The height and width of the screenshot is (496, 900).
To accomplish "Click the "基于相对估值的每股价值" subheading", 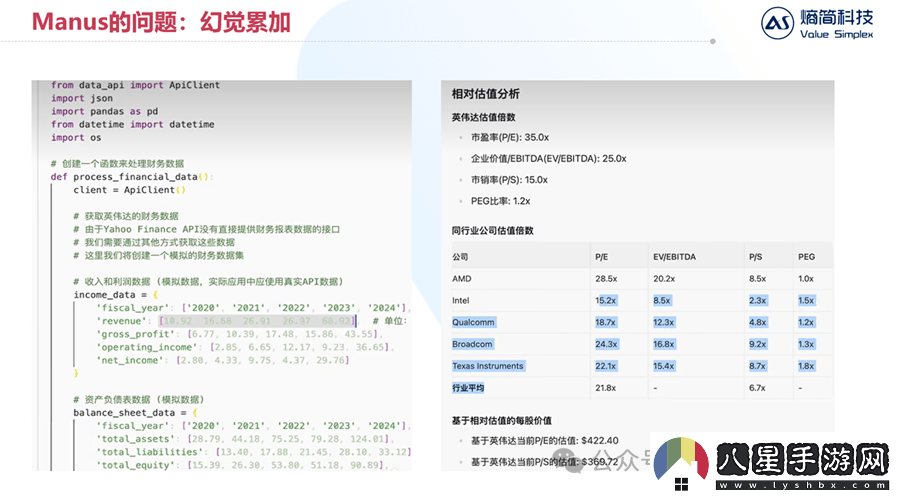I will (502, 421).
